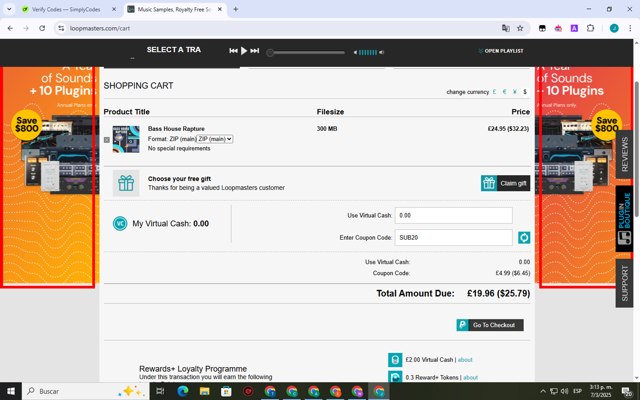Open the Reviews side tab

(624, 154)
